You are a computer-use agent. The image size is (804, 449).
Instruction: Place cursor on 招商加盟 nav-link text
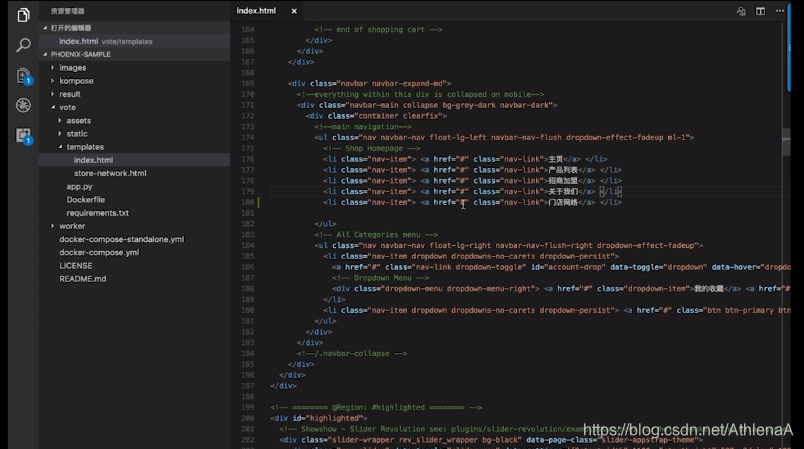(x=563, y=181)
